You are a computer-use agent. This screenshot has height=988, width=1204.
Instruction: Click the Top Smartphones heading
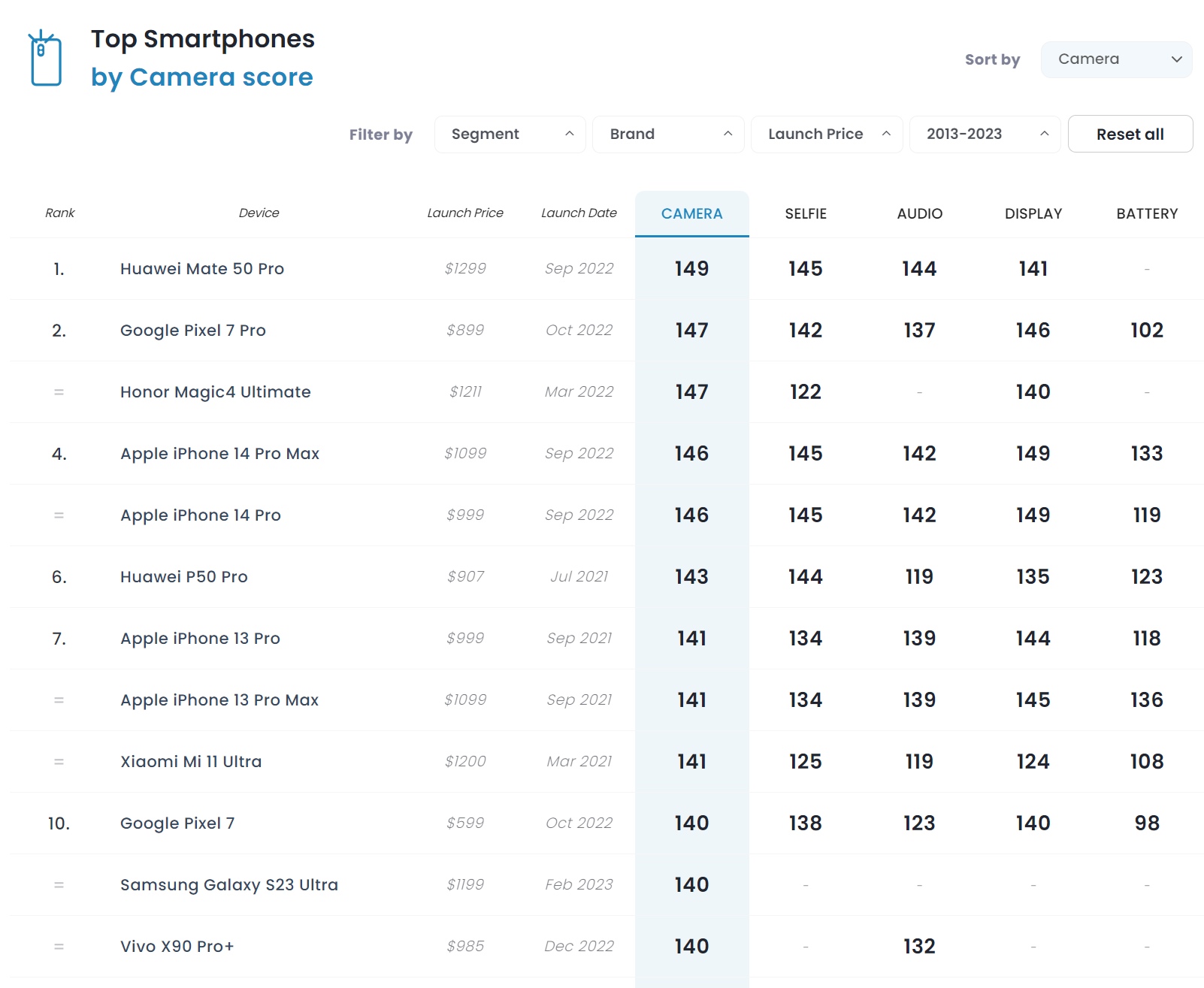click(x=203, y=39)
